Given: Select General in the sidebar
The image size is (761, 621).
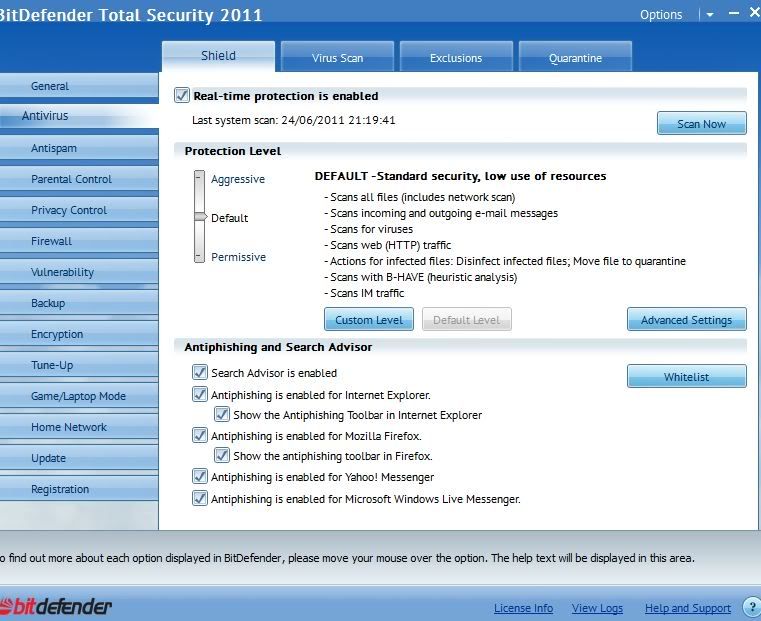Looking at the screenshot, I should [79, 86].
